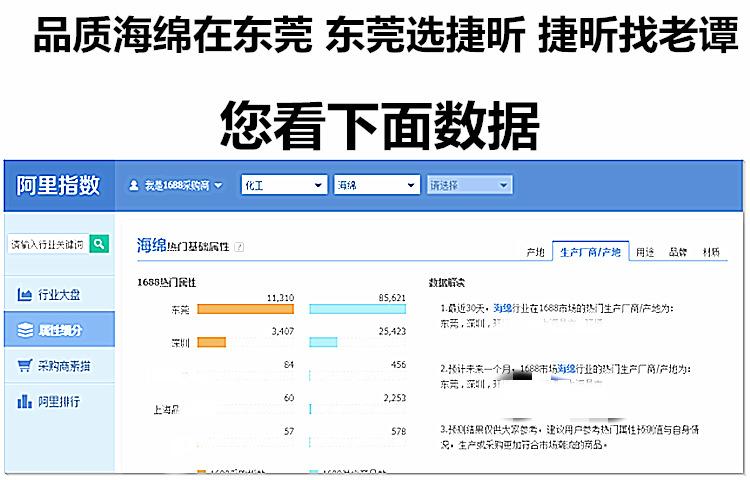Expand the 请选择 dropdown
Image resolution: width=750 pixels, height=480 pixels.
pos(469,185)
